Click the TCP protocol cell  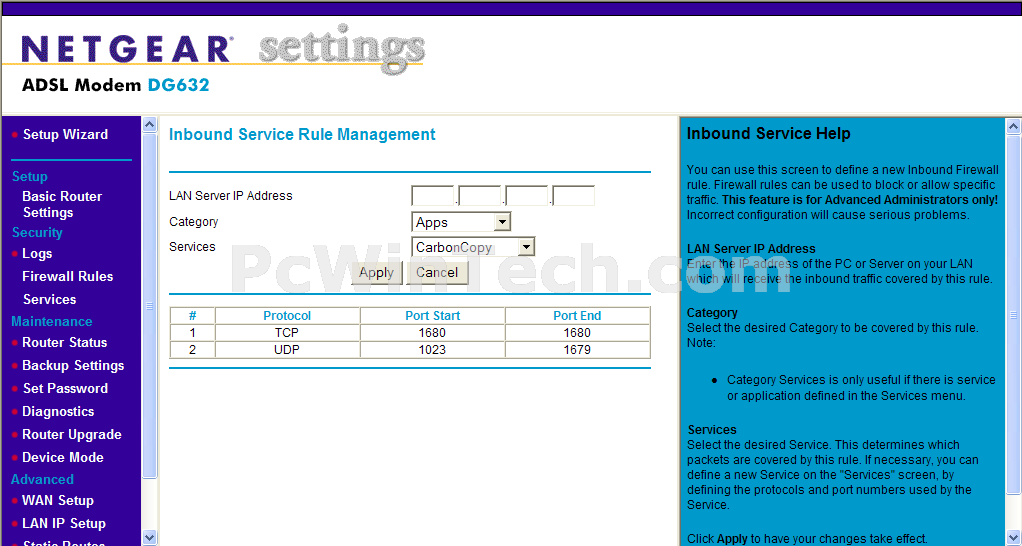(x=287, y=332)
